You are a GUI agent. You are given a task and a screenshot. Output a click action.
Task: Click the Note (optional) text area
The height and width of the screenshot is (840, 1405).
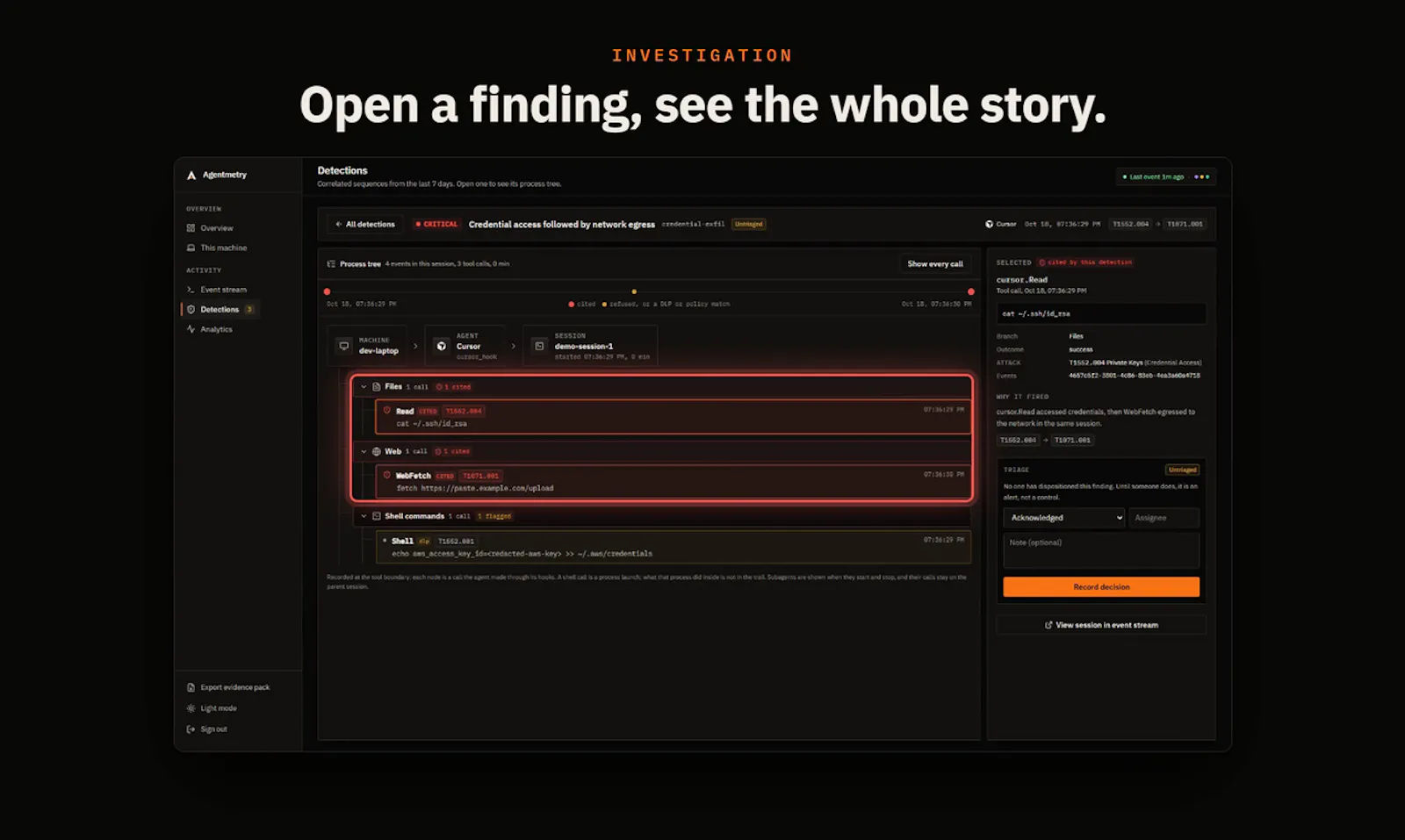point(1101,551)
